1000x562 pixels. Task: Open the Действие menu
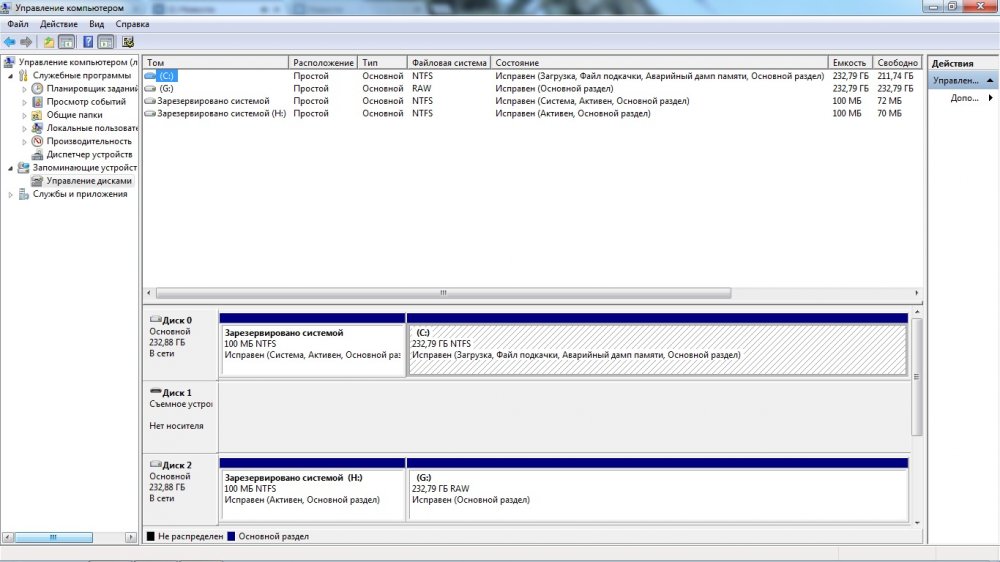click(59, 23)
